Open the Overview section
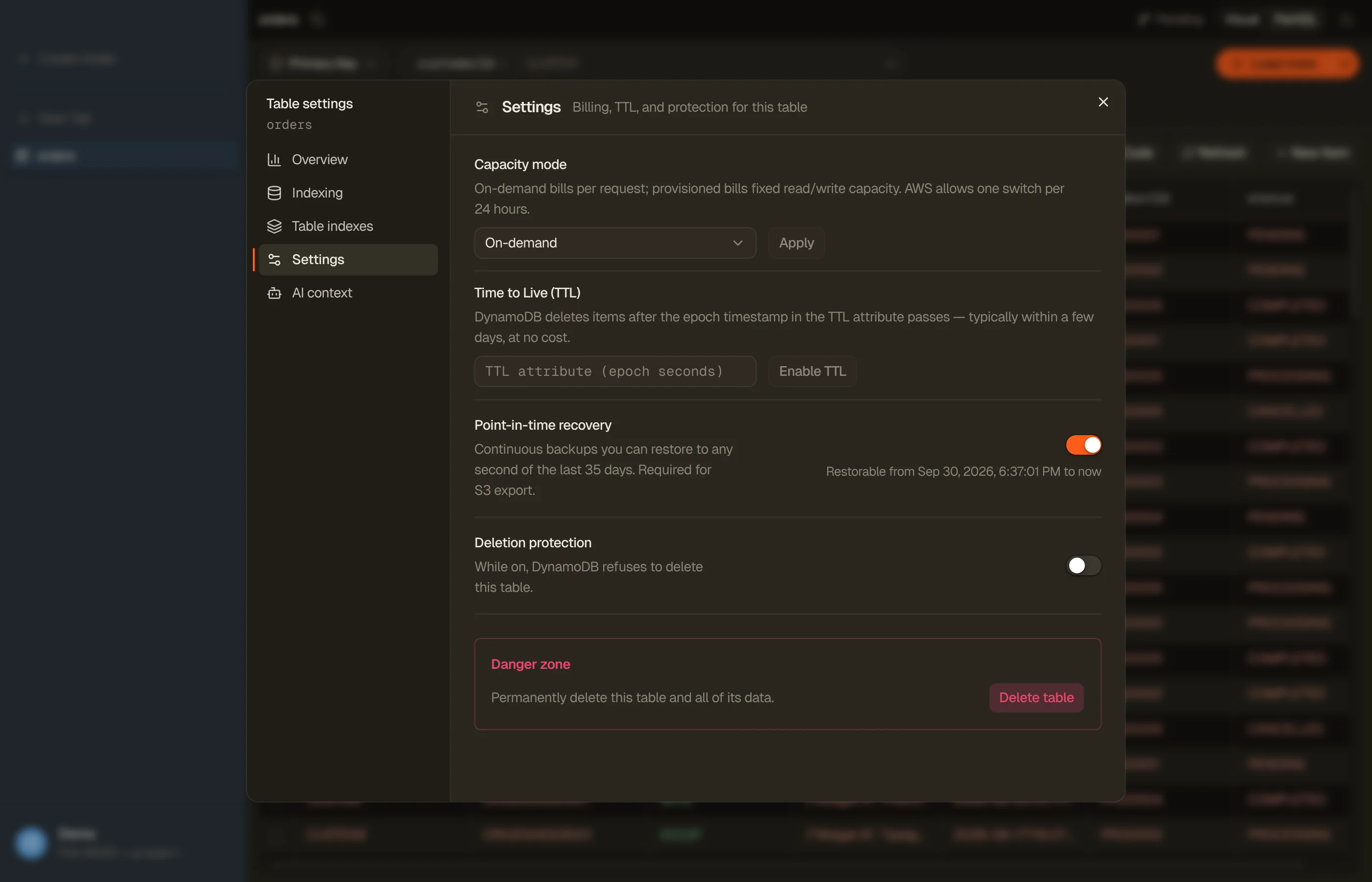 pyautogui.click(x=347, y=159)
